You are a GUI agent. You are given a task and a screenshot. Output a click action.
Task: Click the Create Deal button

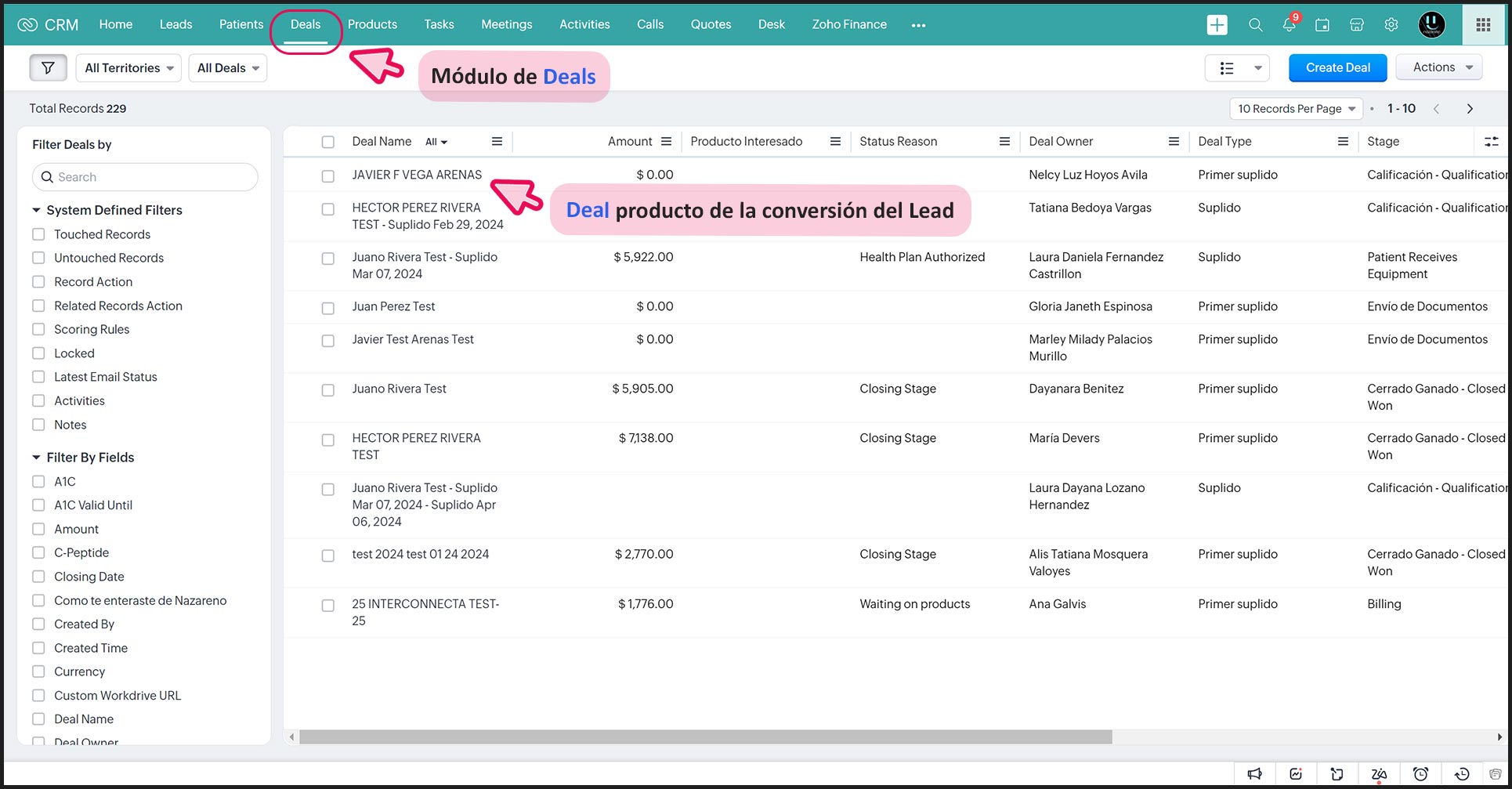[x=1337, y=68]
